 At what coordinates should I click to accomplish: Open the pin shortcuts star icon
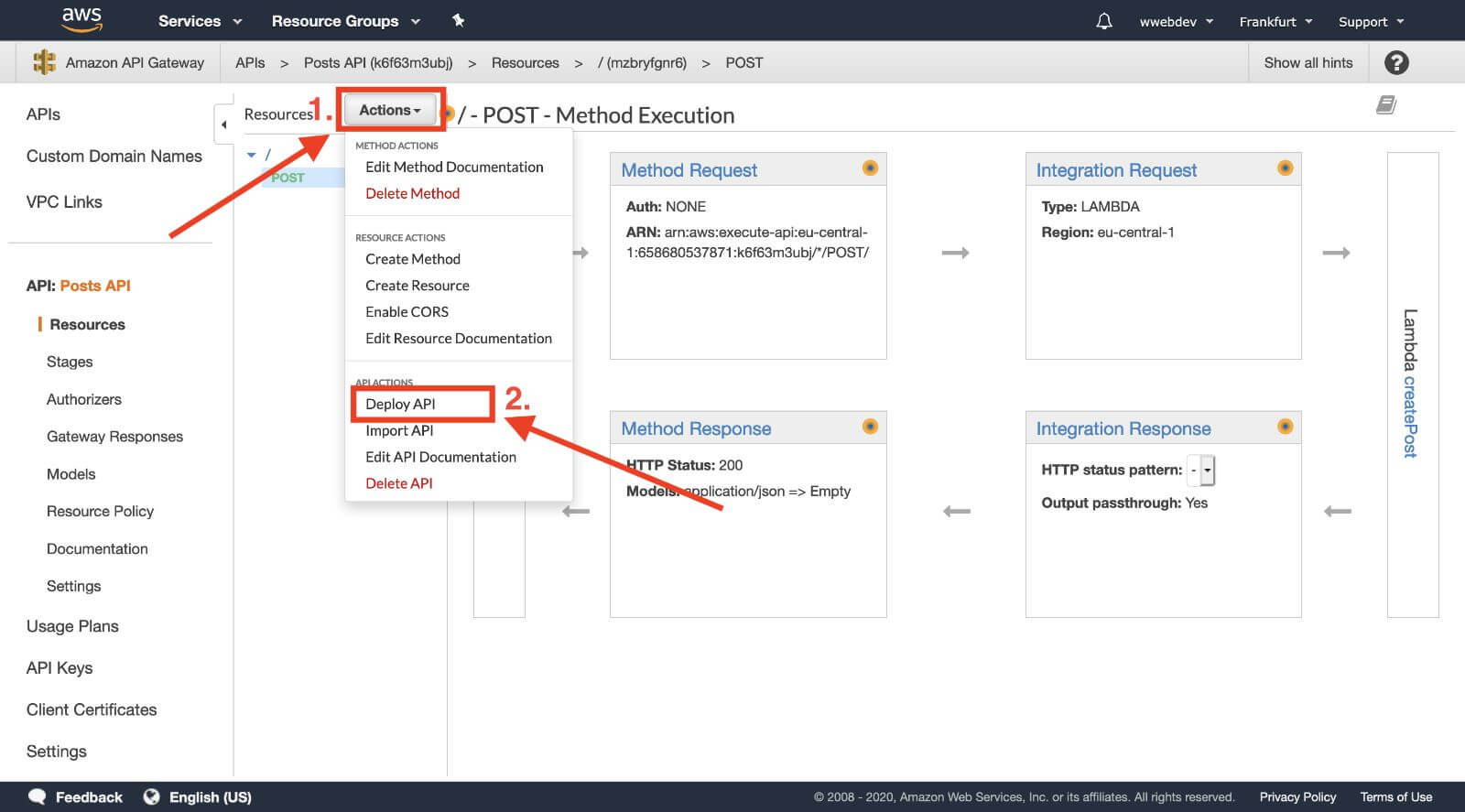point(459,20)
